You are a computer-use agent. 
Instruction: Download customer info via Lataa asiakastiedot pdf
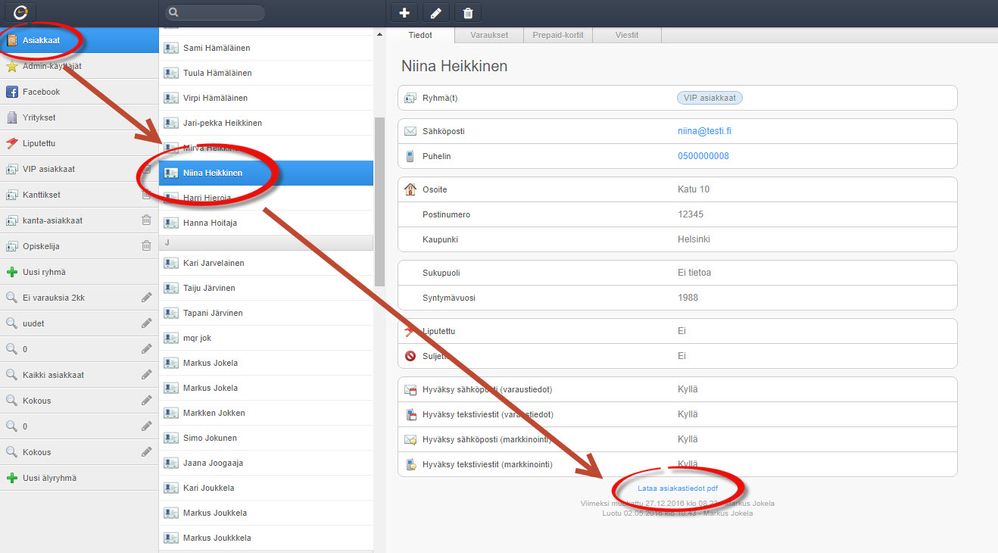click(x=678, y=488)
